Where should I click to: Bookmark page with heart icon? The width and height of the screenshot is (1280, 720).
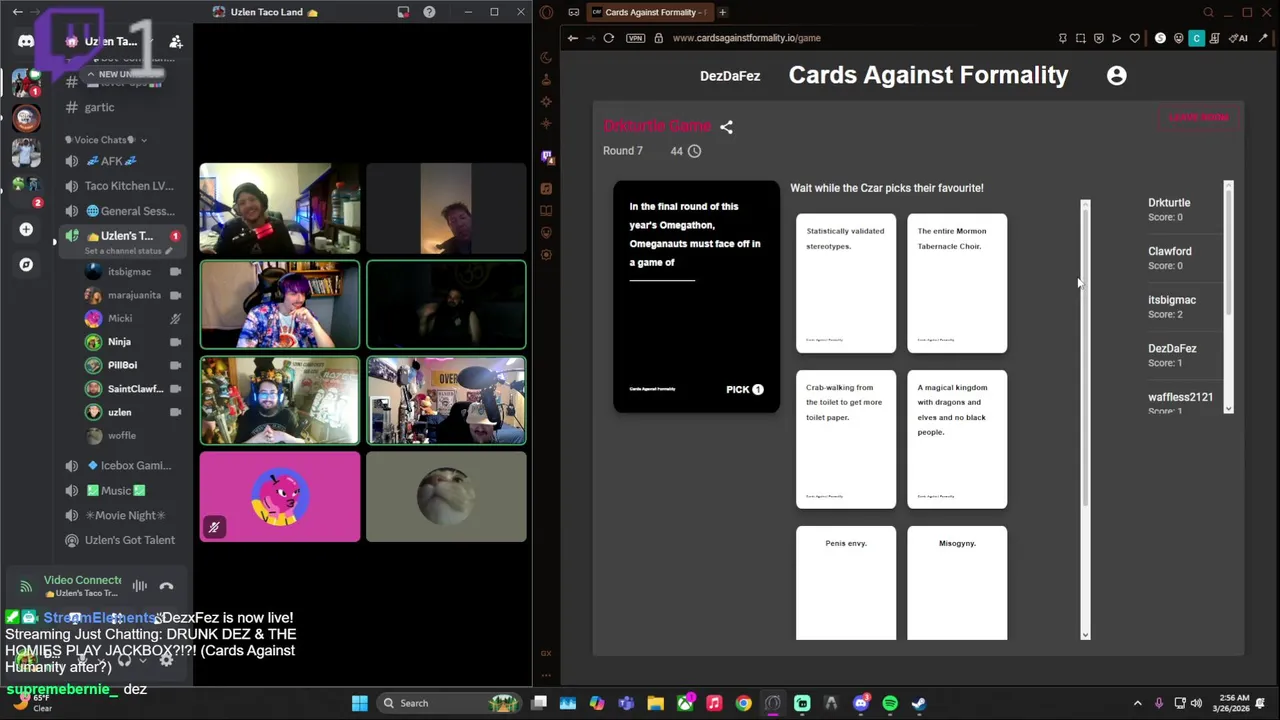pyautogui.click(x=1134, y=38)
